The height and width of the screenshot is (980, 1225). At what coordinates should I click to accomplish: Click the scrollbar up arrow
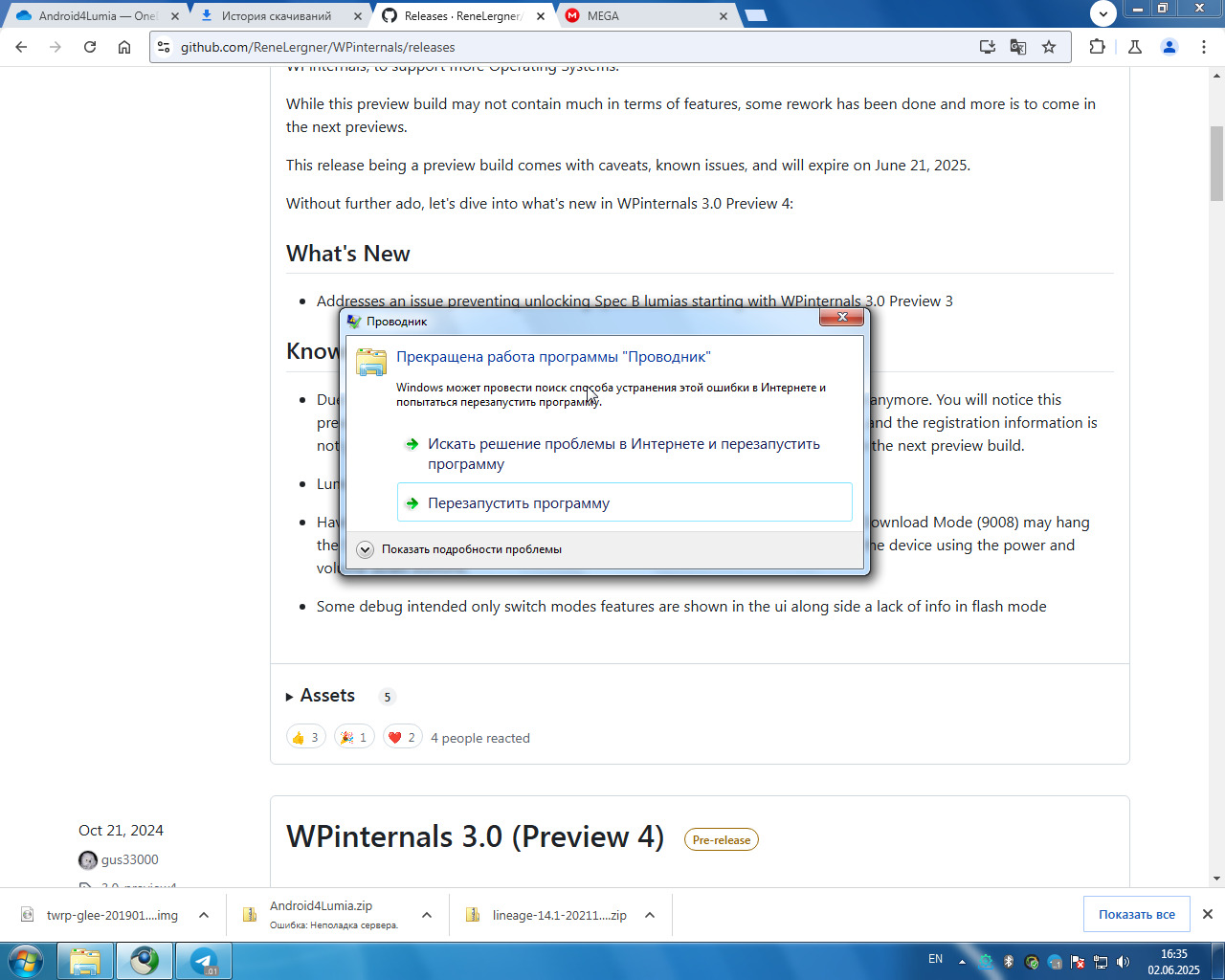coord(1216,75)
